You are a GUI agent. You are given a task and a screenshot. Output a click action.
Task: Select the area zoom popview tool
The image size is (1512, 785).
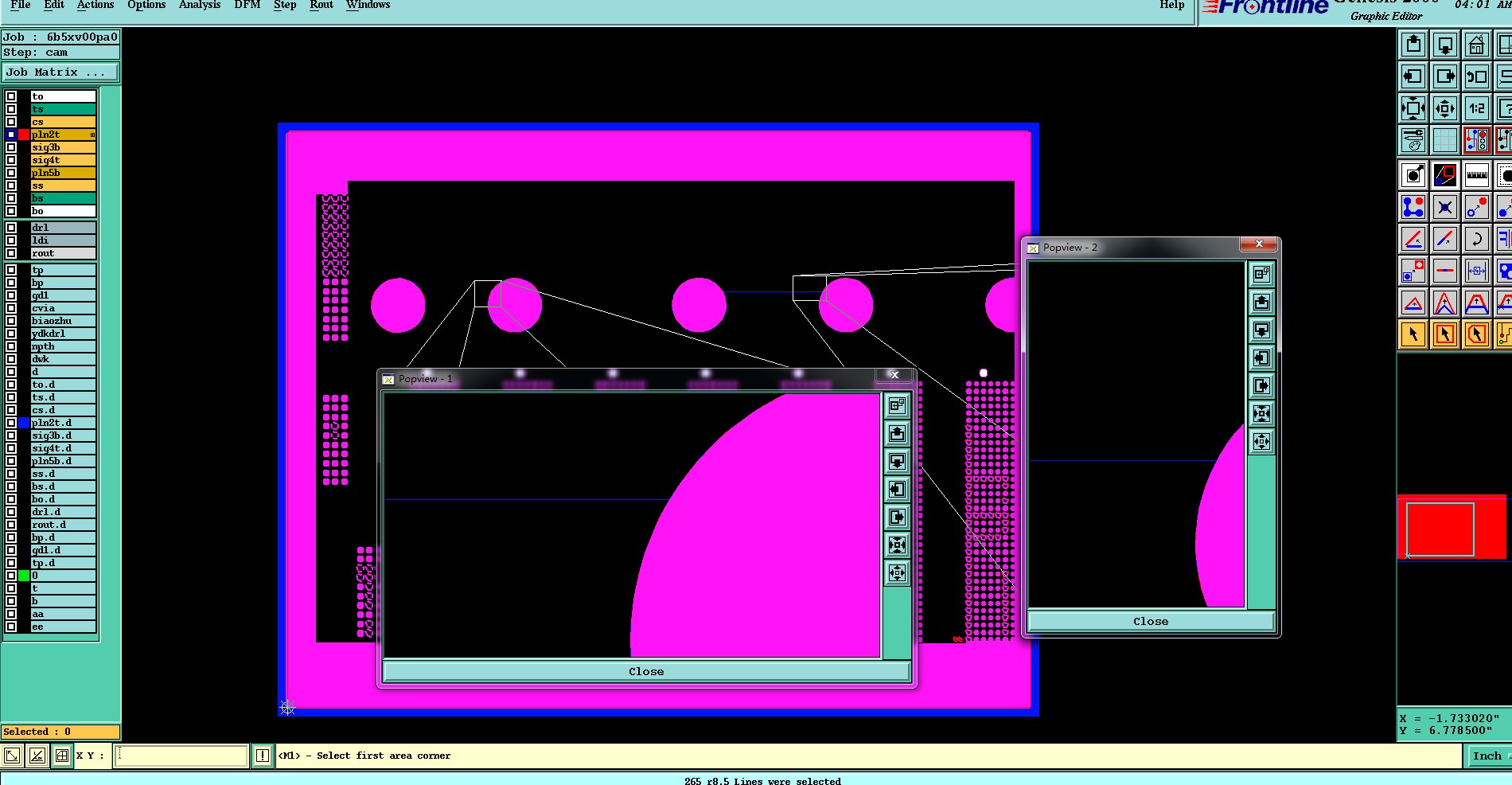(x=1445, y=175)
